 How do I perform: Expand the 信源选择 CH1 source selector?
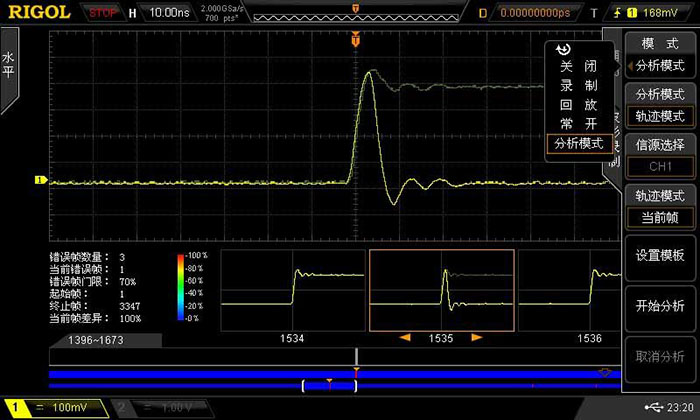click(660, 155)
